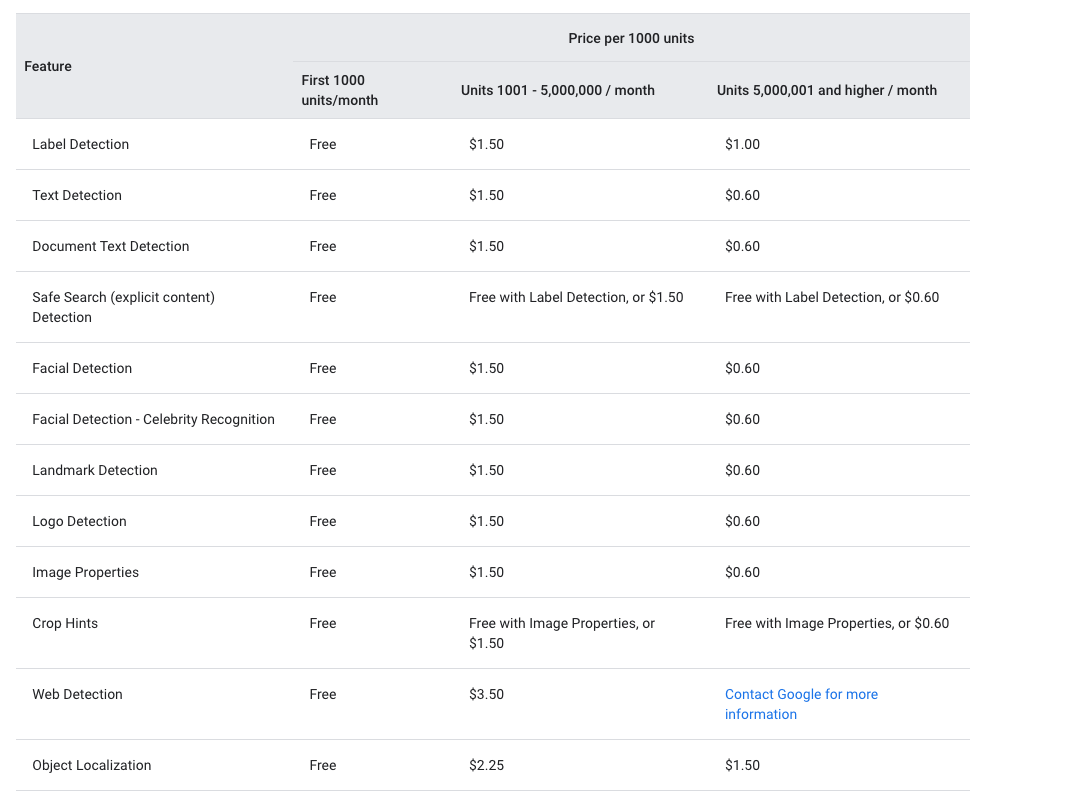Click the Free cell in Object Localization row

(x=323, y=765)
